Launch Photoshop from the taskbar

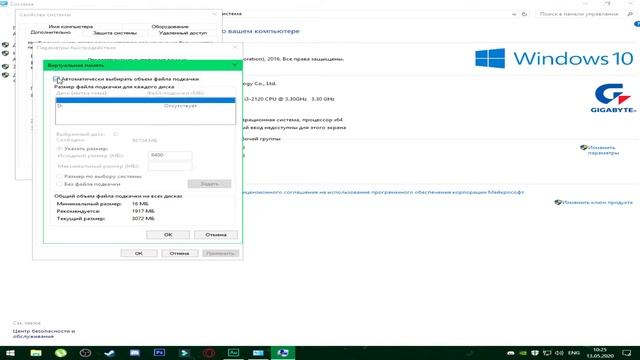(x=159, y=353)
